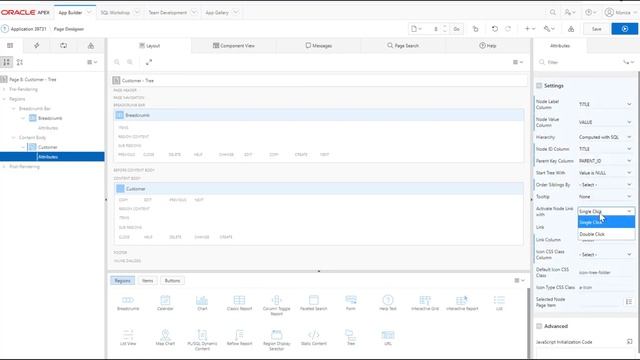
Task: Run the page with the blue play button
Action: (x=624, y=29)
